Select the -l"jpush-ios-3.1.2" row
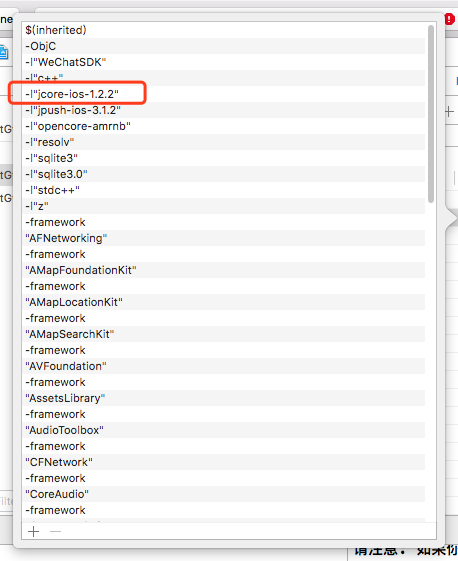Image resolution: width=458 pixels, height=561 pixels. coord(224,110)
